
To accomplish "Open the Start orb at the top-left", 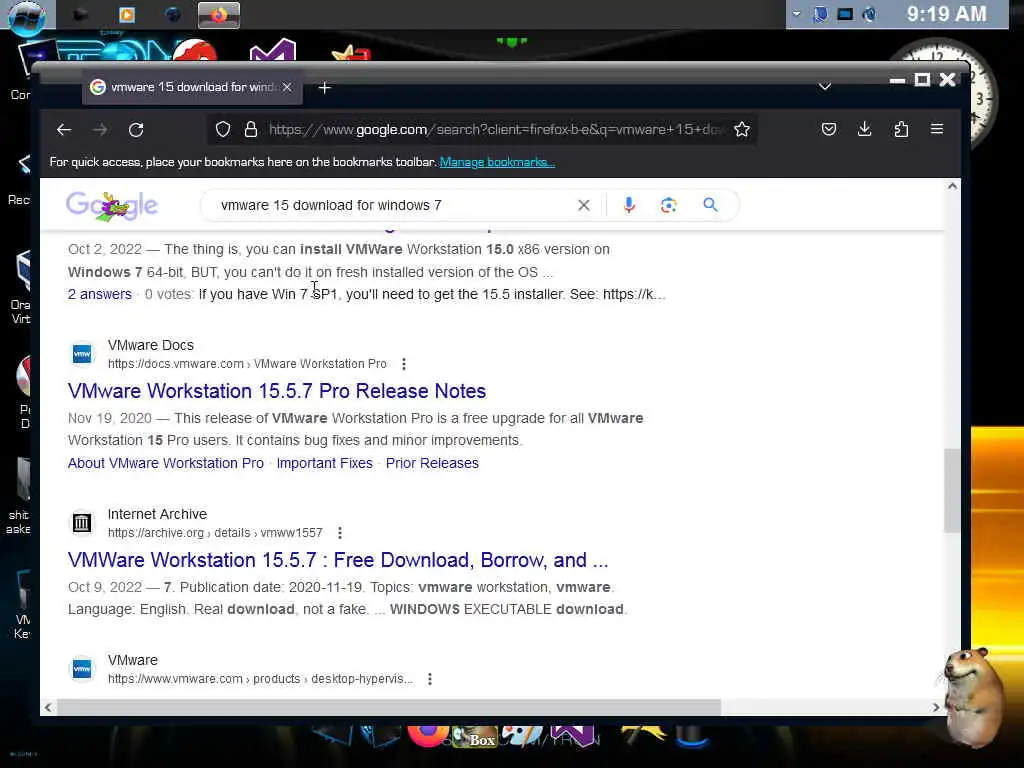I will pos(26,16).
